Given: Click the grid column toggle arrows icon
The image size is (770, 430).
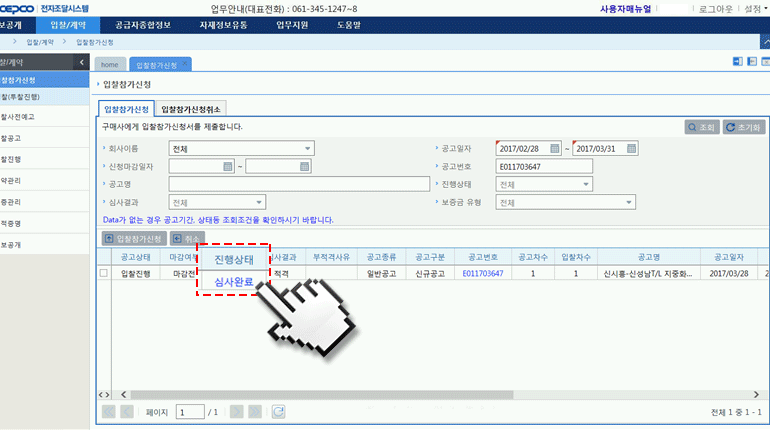Looking at the screenshot, I should point(104,395).
